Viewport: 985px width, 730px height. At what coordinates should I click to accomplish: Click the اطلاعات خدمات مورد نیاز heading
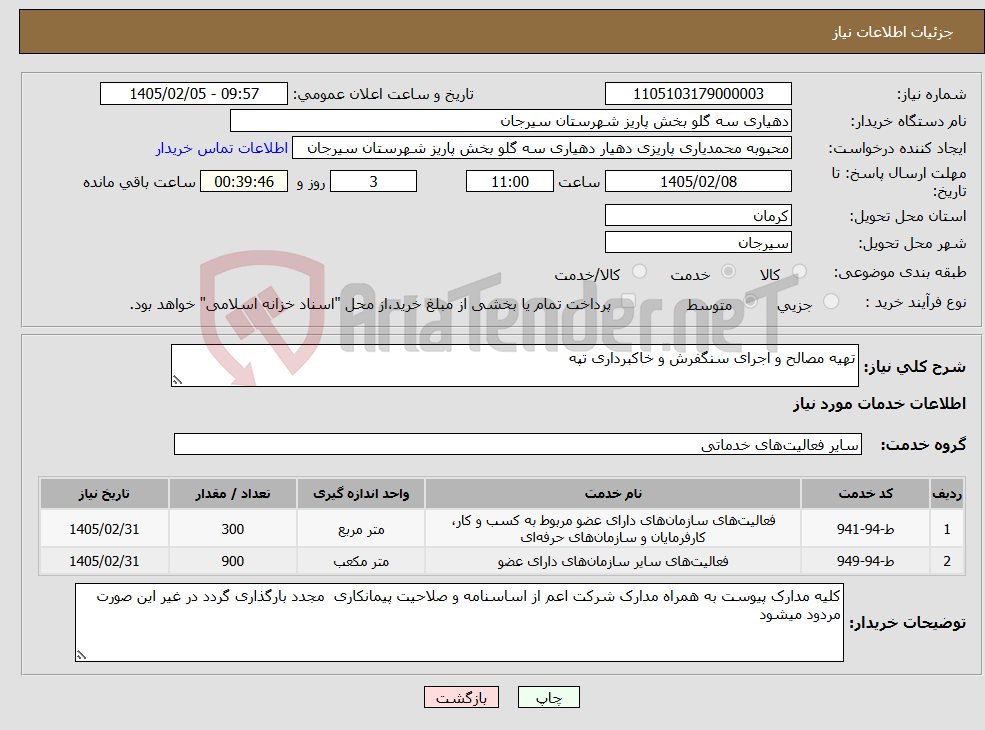(879, 403)
